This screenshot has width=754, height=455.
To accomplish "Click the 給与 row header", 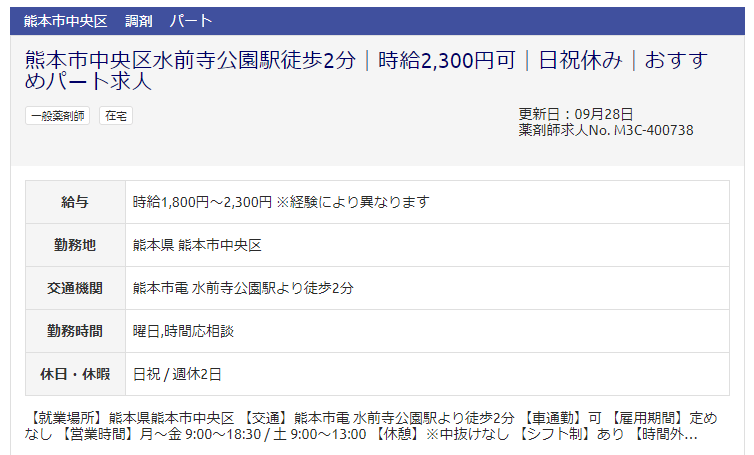I will [x=75, y=202].
